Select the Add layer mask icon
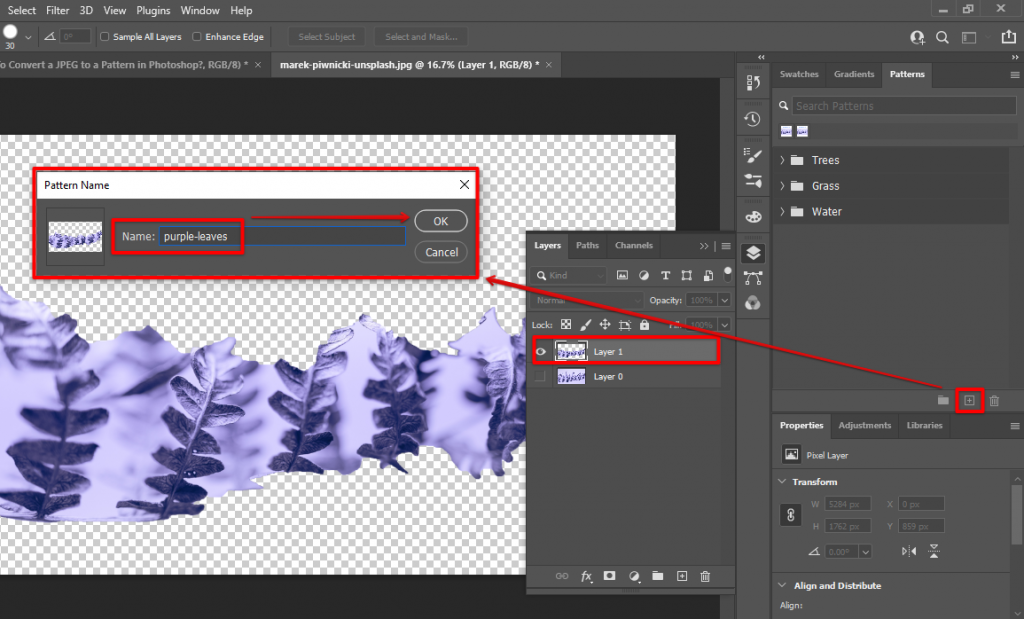 point(610,576)
